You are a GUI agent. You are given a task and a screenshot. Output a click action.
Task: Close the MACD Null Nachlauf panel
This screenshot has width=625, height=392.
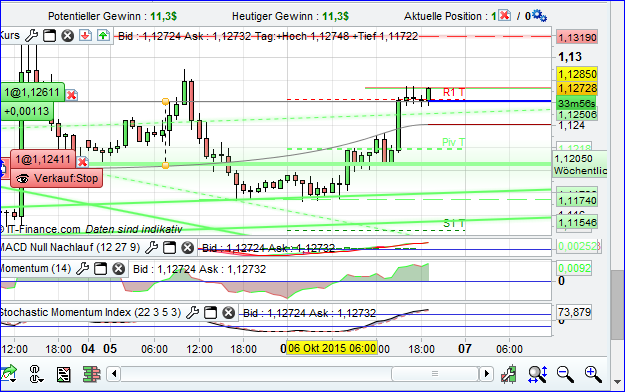[188, 248]
